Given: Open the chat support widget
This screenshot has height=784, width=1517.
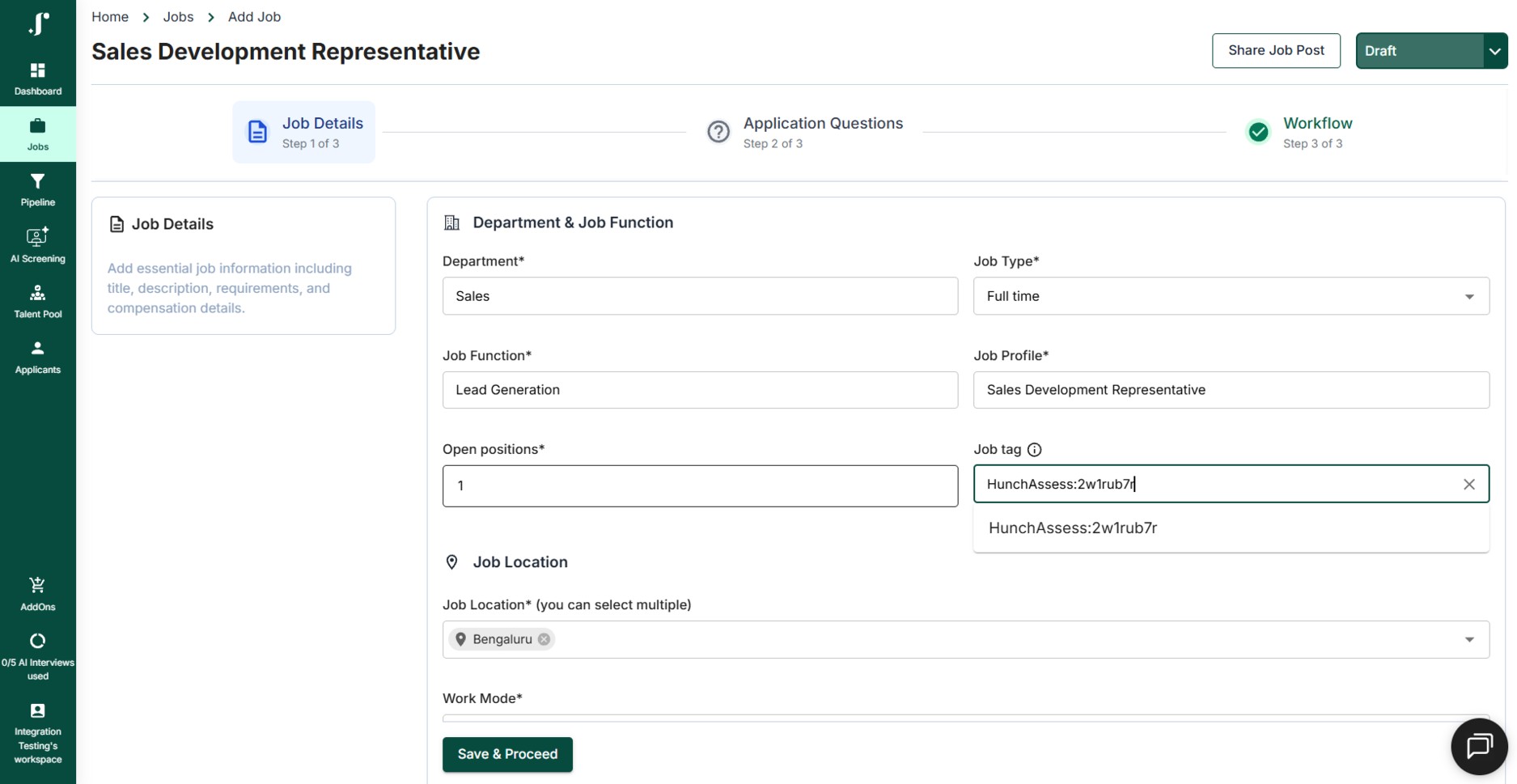Looking at the screenshot, I should coord(1479,746).
